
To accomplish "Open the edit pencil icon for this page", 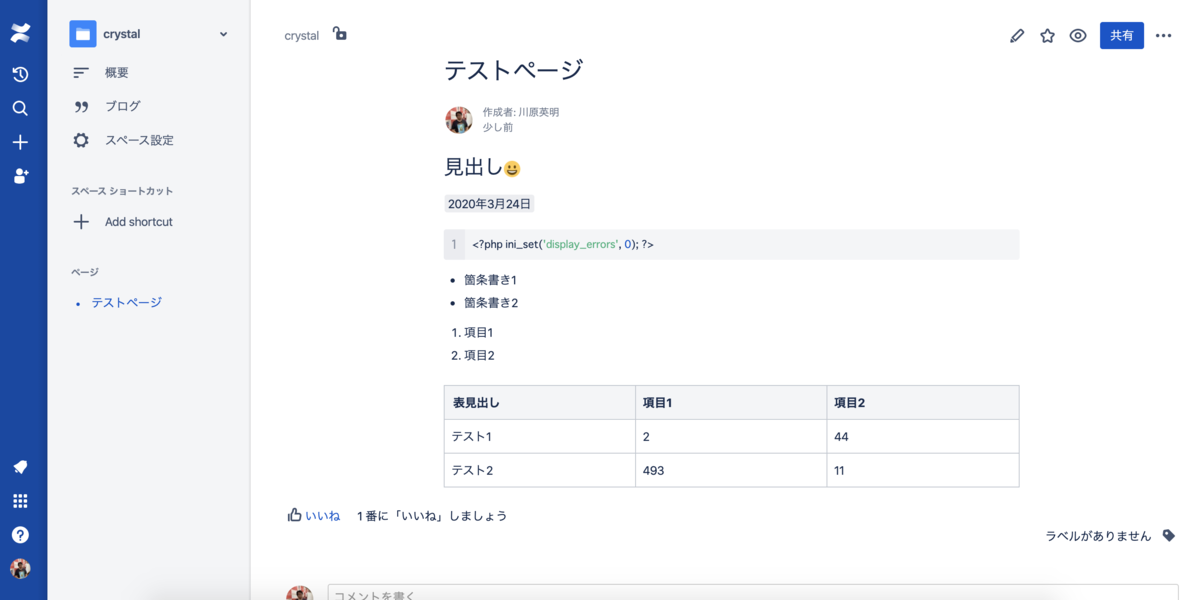I will click(x=1017, y=36).
